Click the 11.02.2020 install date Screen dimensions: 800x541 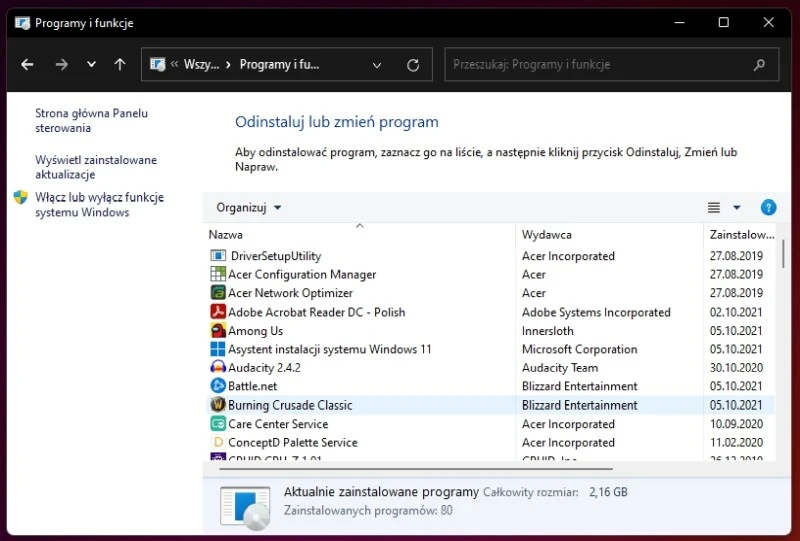click(736, 442)
